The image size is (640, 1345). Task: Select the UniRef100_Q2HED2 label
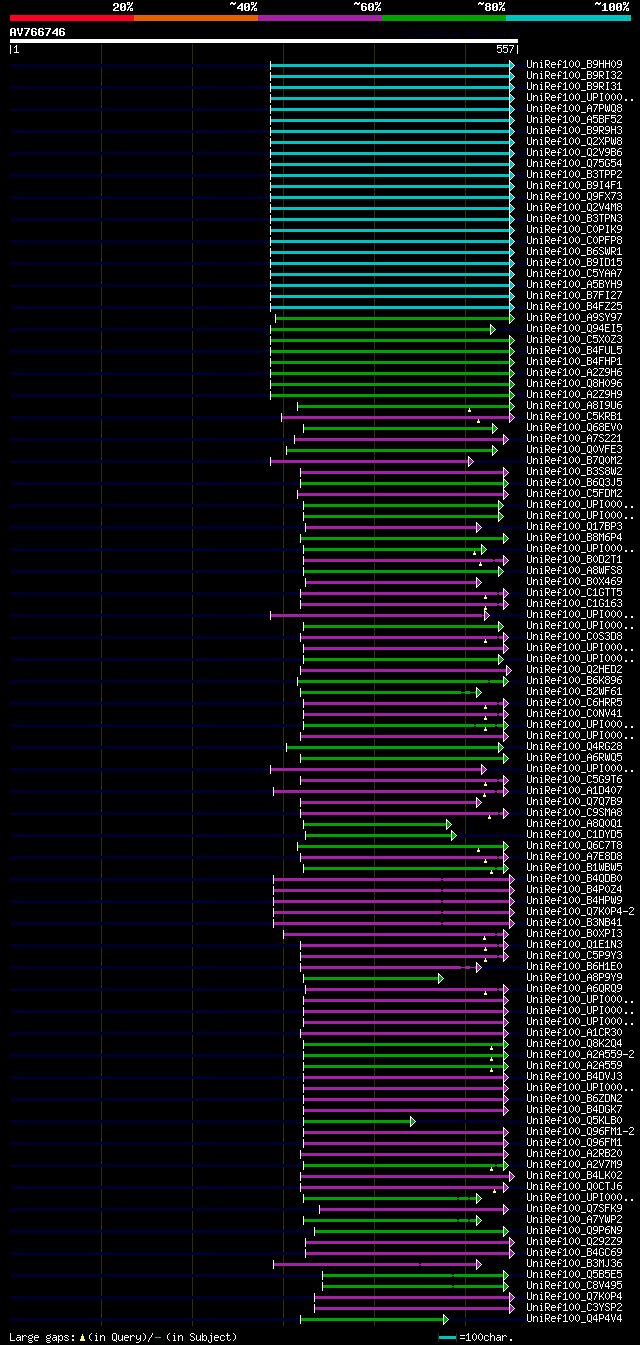[x=576, y=670]
